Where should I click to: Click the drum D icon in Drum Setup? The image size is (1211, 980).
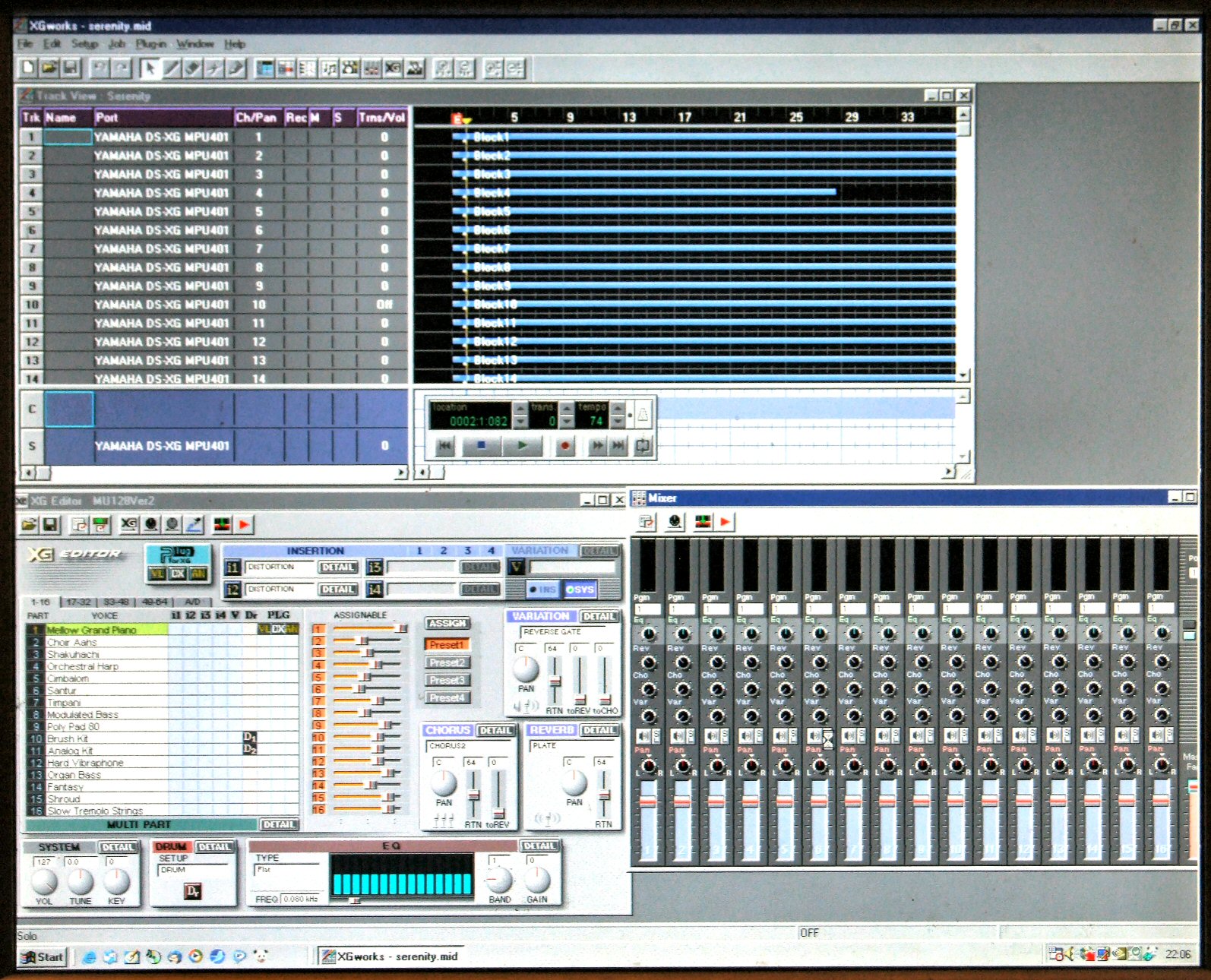click(192, 891)
